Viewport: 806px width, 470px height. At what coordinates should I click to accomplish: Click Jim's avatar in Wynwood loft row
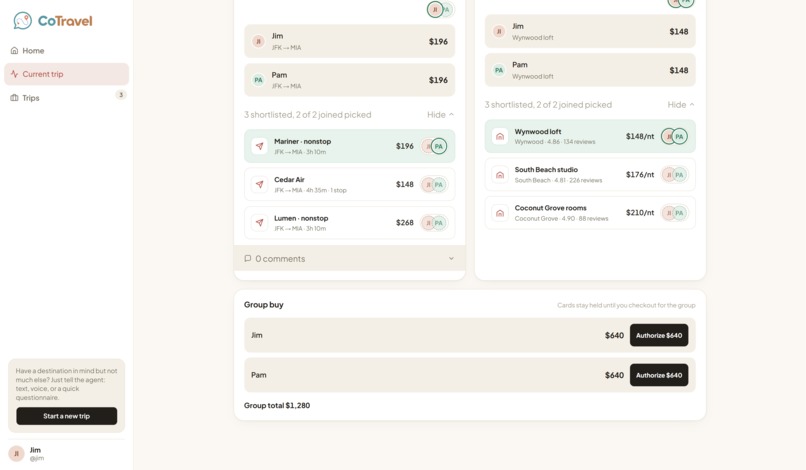[x=499, y=31]
